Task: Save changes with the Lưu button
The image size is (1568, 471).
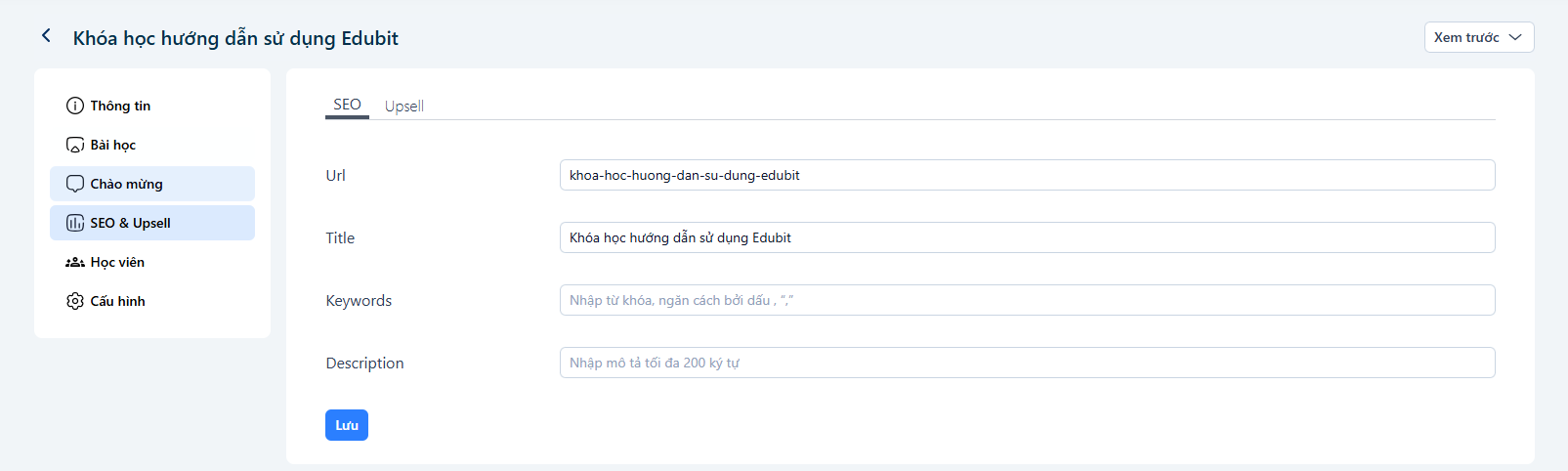Action: [347, 425]
